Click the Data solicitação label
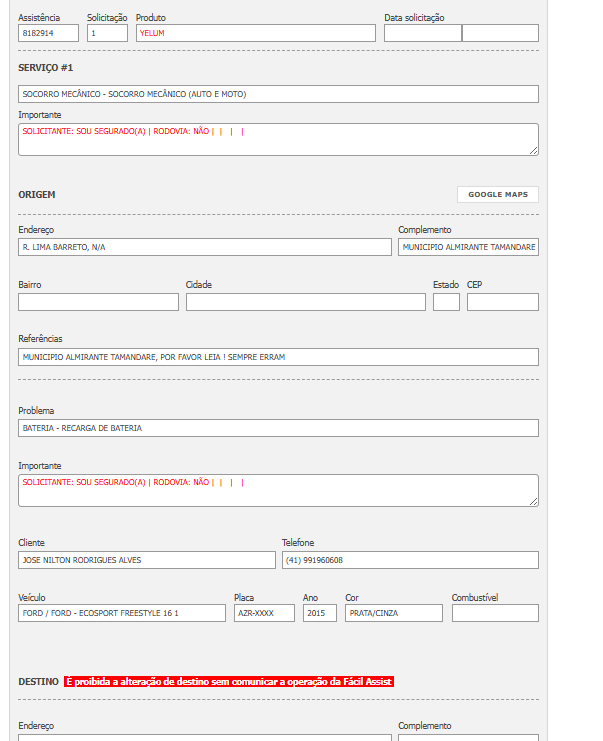 (x=414, y=17)
